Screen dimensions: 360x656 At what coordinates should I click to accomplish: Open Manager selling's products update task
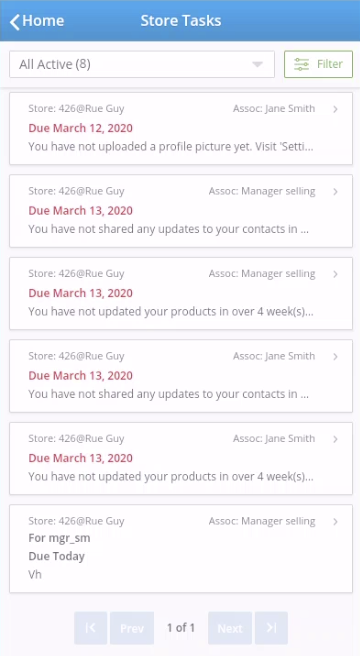pyautogui.click(x=181, y=293)
